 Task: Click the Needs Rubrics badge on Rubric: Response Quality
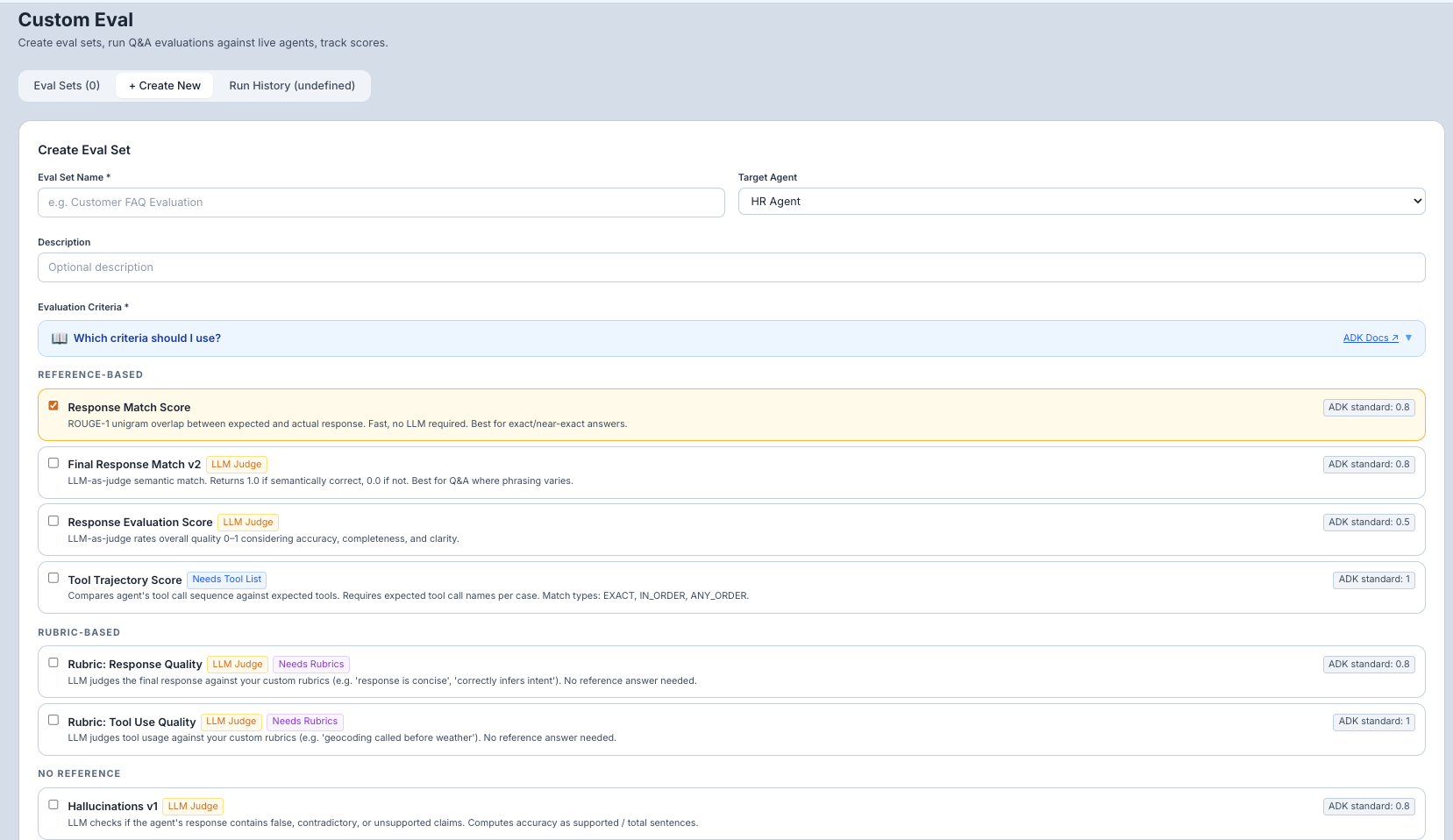tap(310, 664)
